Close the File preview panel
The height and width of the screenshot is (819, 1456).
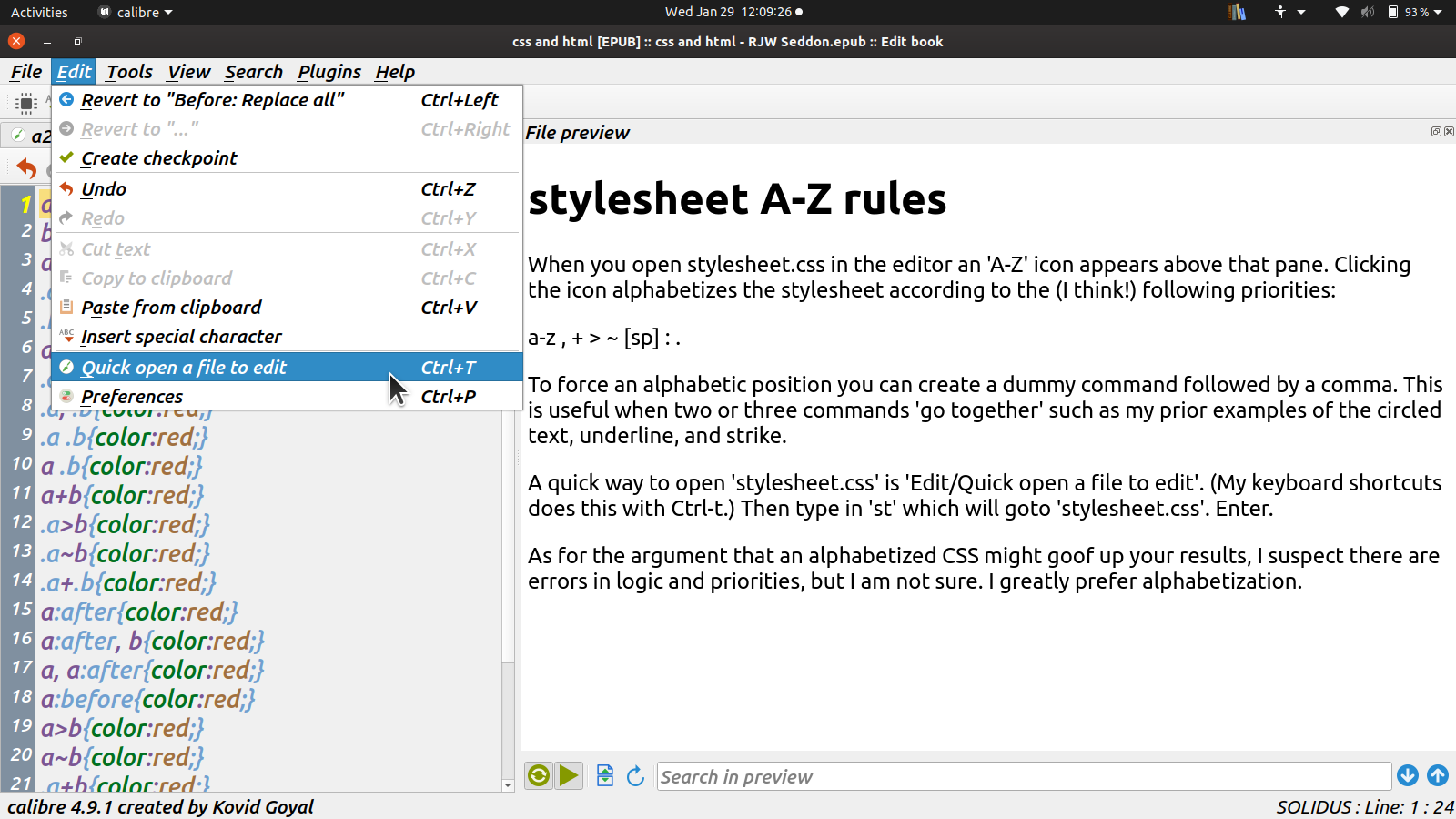tap(1449, 132)
